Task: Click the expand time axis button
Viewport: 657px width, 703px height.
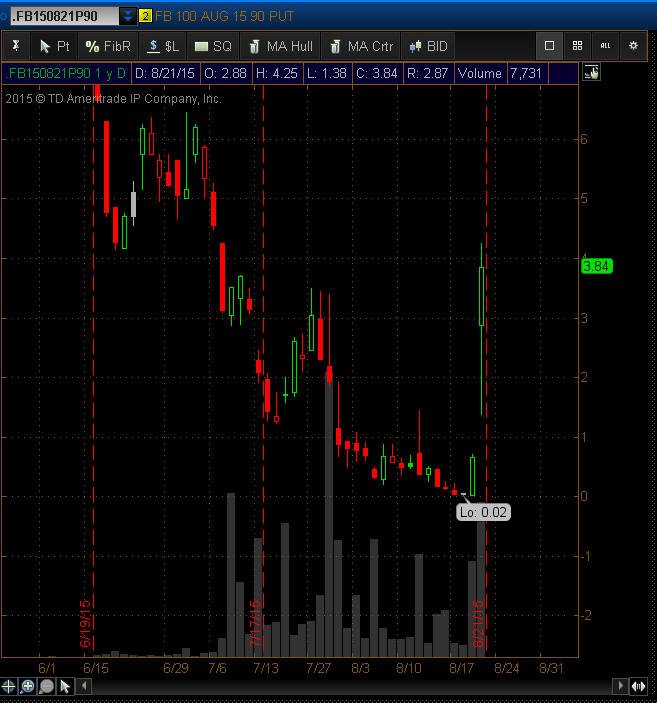Action: [x=639, y=686]
